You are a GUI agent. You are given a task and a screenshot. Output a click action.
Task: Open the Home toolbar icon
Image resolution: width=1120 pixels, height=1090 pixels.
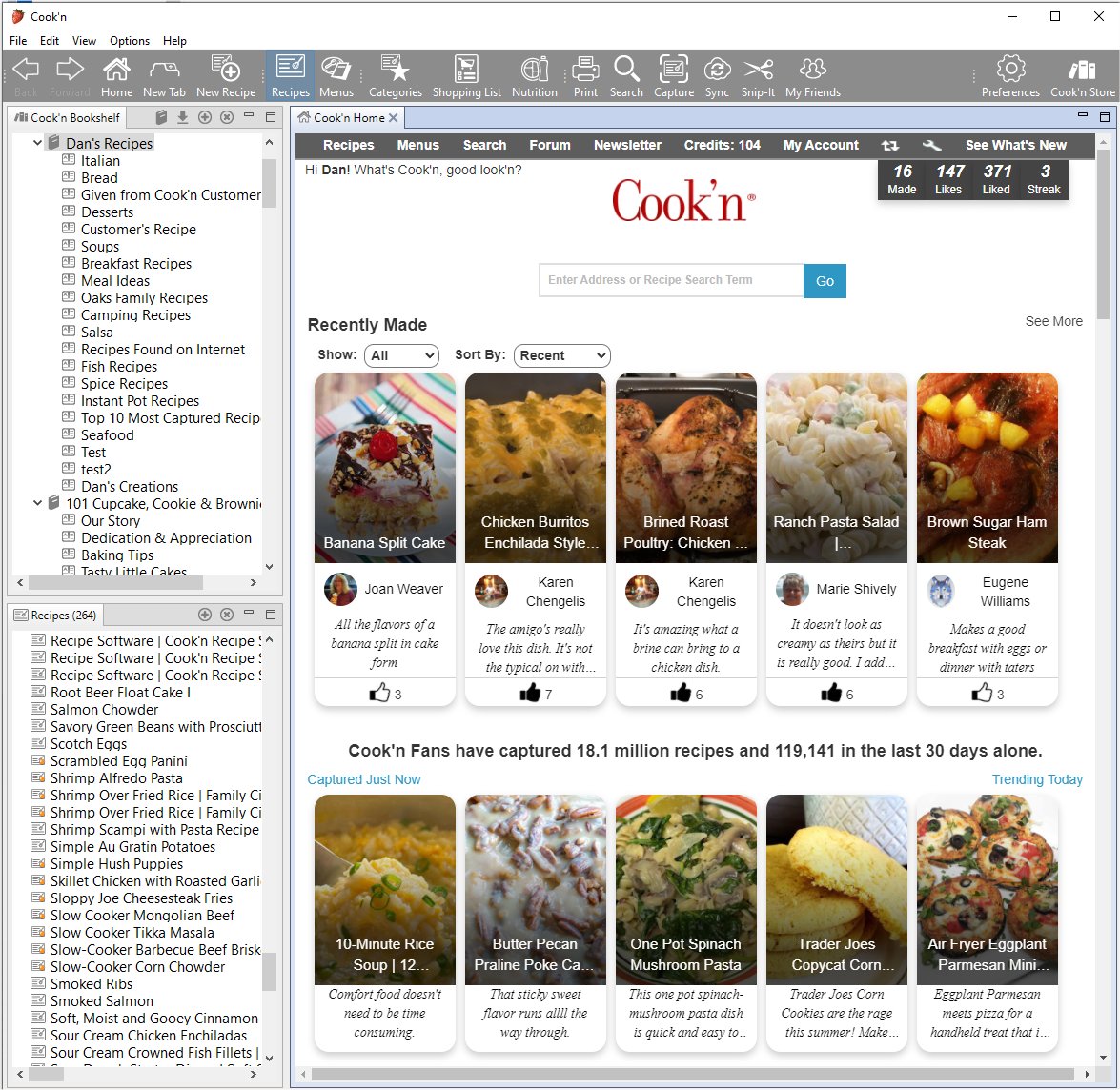[x=116, y=75]
